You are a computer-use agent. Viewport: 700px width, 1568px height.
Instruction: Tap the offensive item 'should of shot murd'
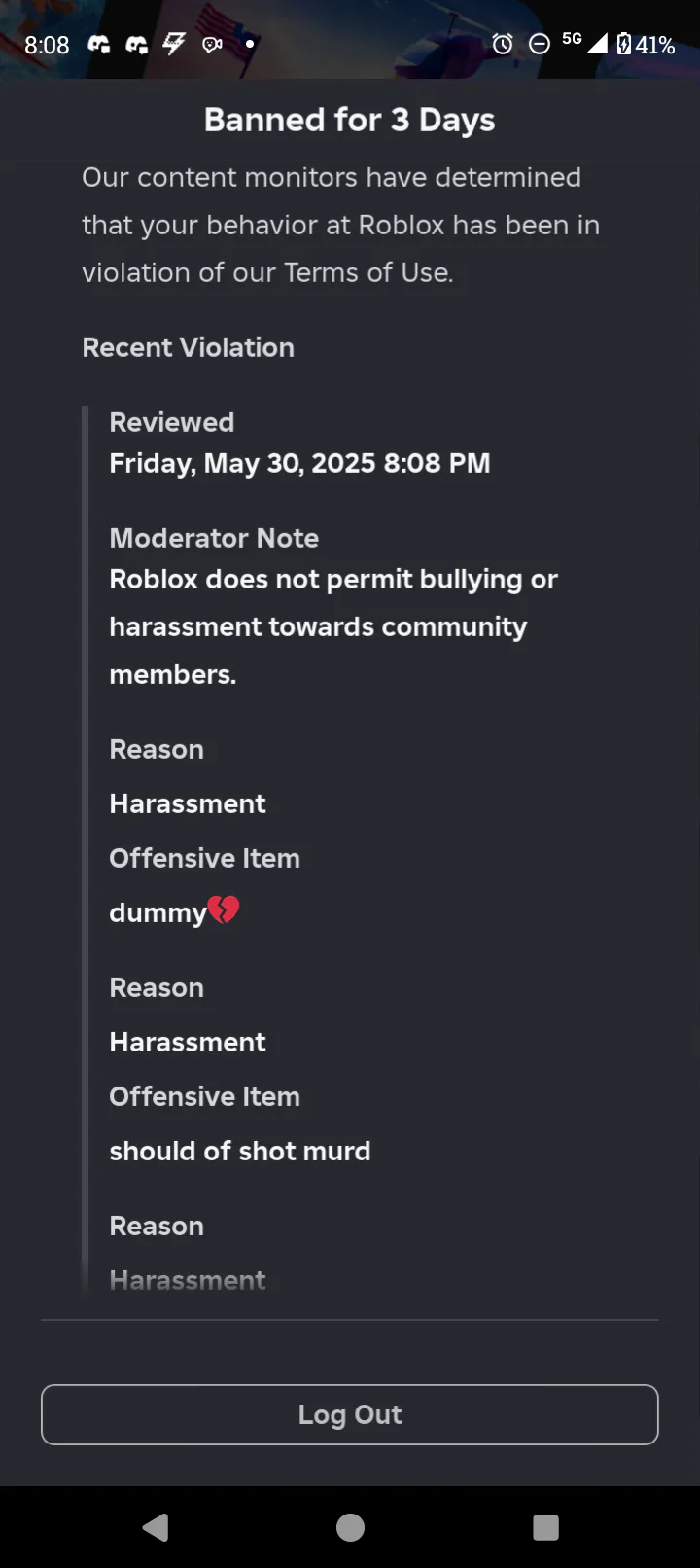pyautogui.click(x=240, y=1151)
